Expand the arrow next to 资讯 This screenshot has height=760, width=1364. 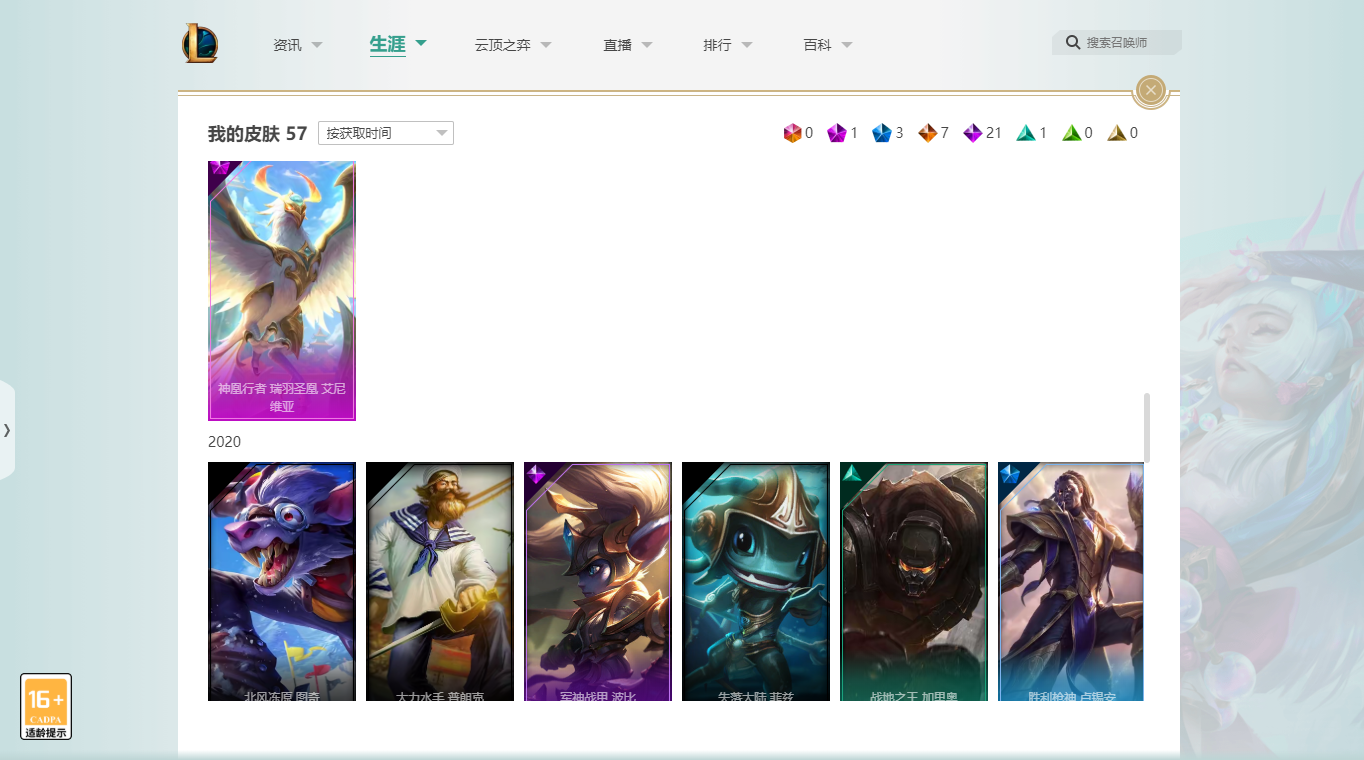317,45
